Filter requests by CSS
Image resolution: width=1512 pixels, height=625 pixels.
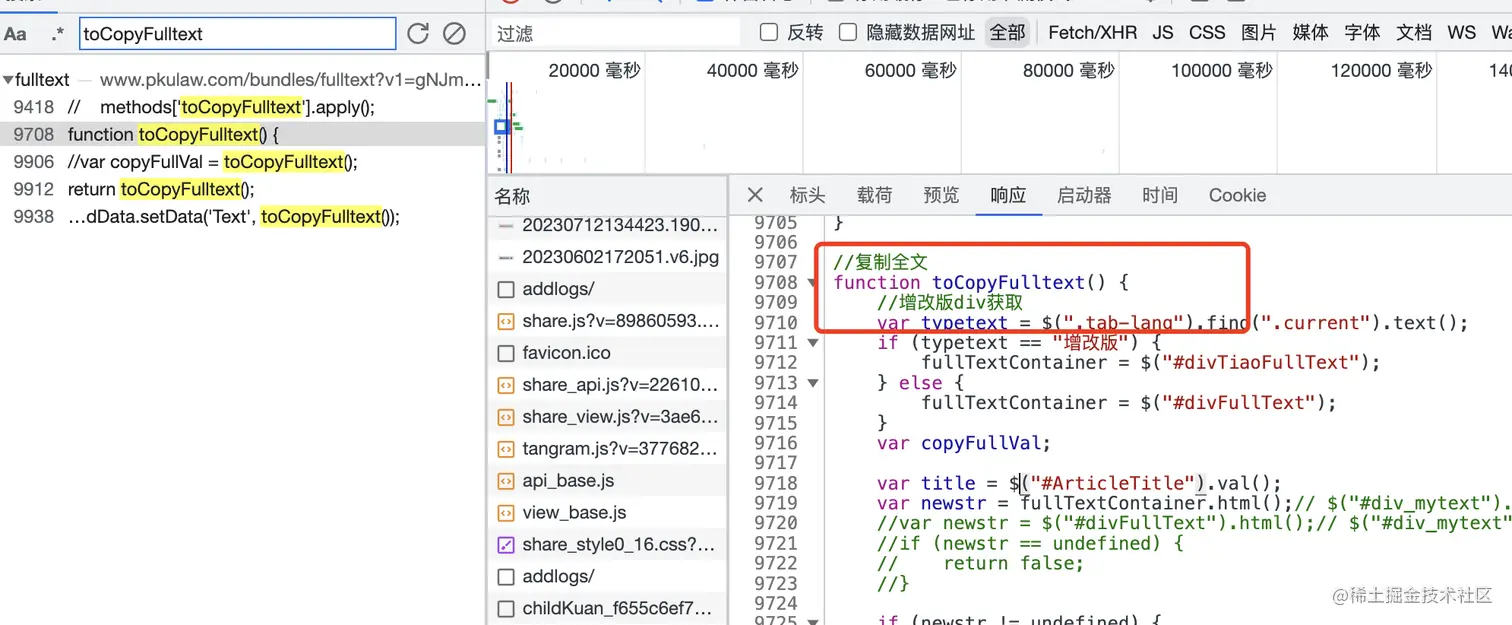[1207, 33]
